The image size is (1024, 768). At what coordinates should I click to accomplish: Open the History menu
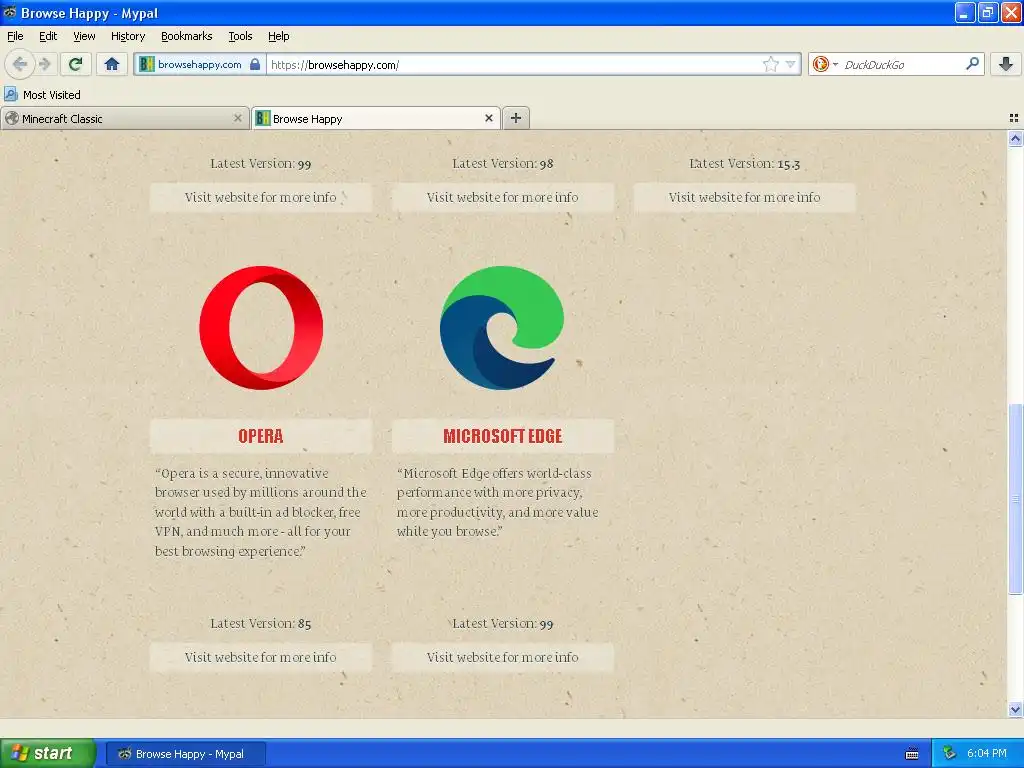click(x=128, y=36)
